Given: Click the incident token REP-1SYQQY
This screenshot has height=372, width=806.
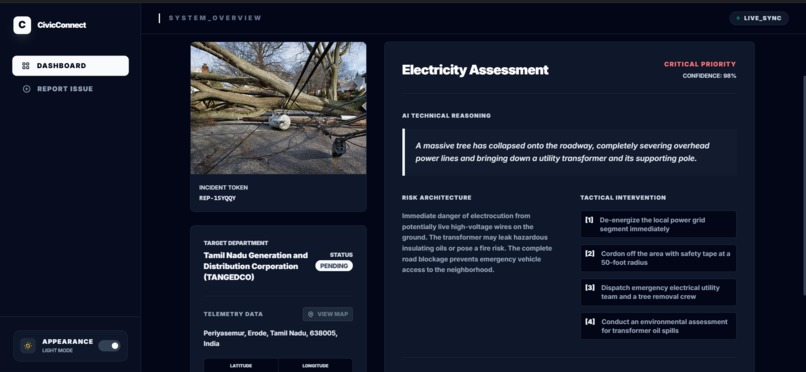Looking at the screenshot, I should coord(217,198).
